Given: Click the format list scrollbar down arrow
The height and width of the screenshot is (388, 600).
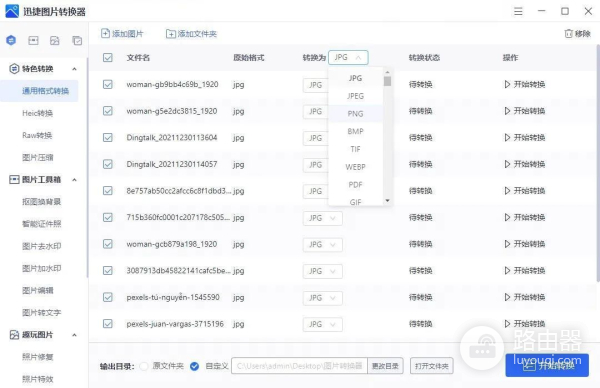Looking at the screenshot, I should tap(387, 201).
